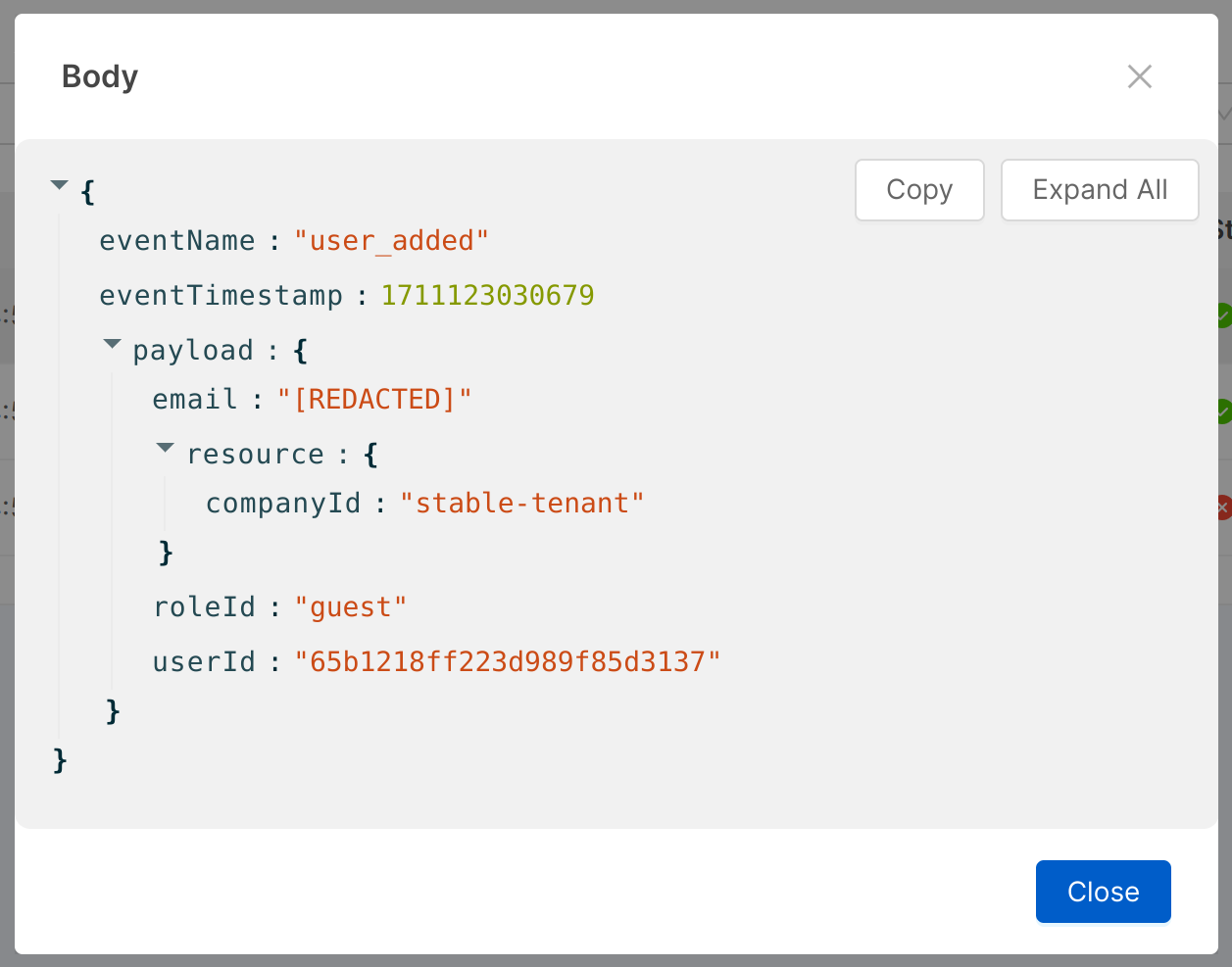Collapse the resource node triangle

(x=166, y=449)
